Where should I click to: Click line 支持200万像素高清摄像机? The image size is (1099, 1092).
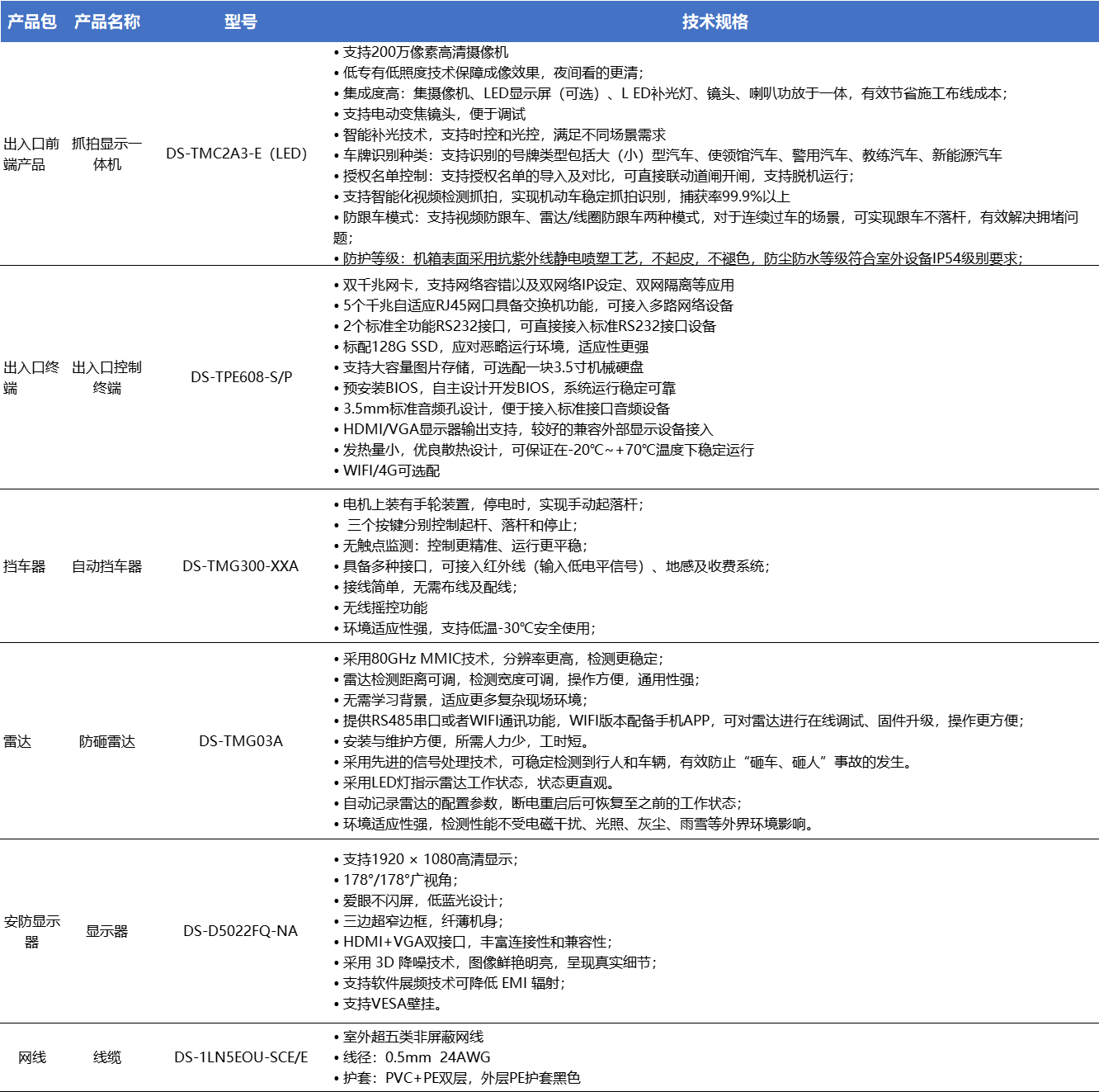[x=421, y=52]
